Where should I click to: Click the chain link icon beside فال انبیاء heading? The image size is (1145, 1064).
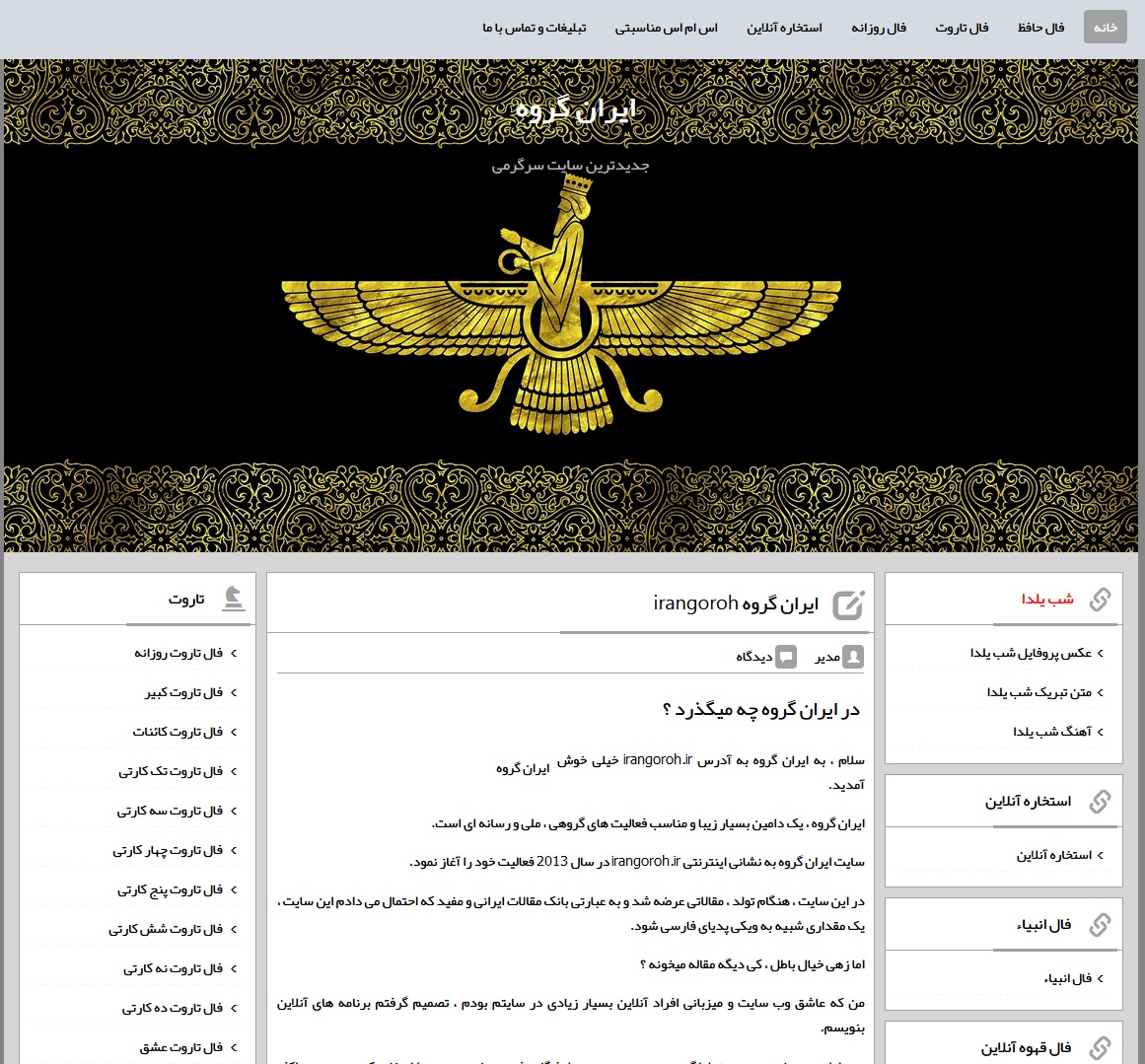(1100, 925)
